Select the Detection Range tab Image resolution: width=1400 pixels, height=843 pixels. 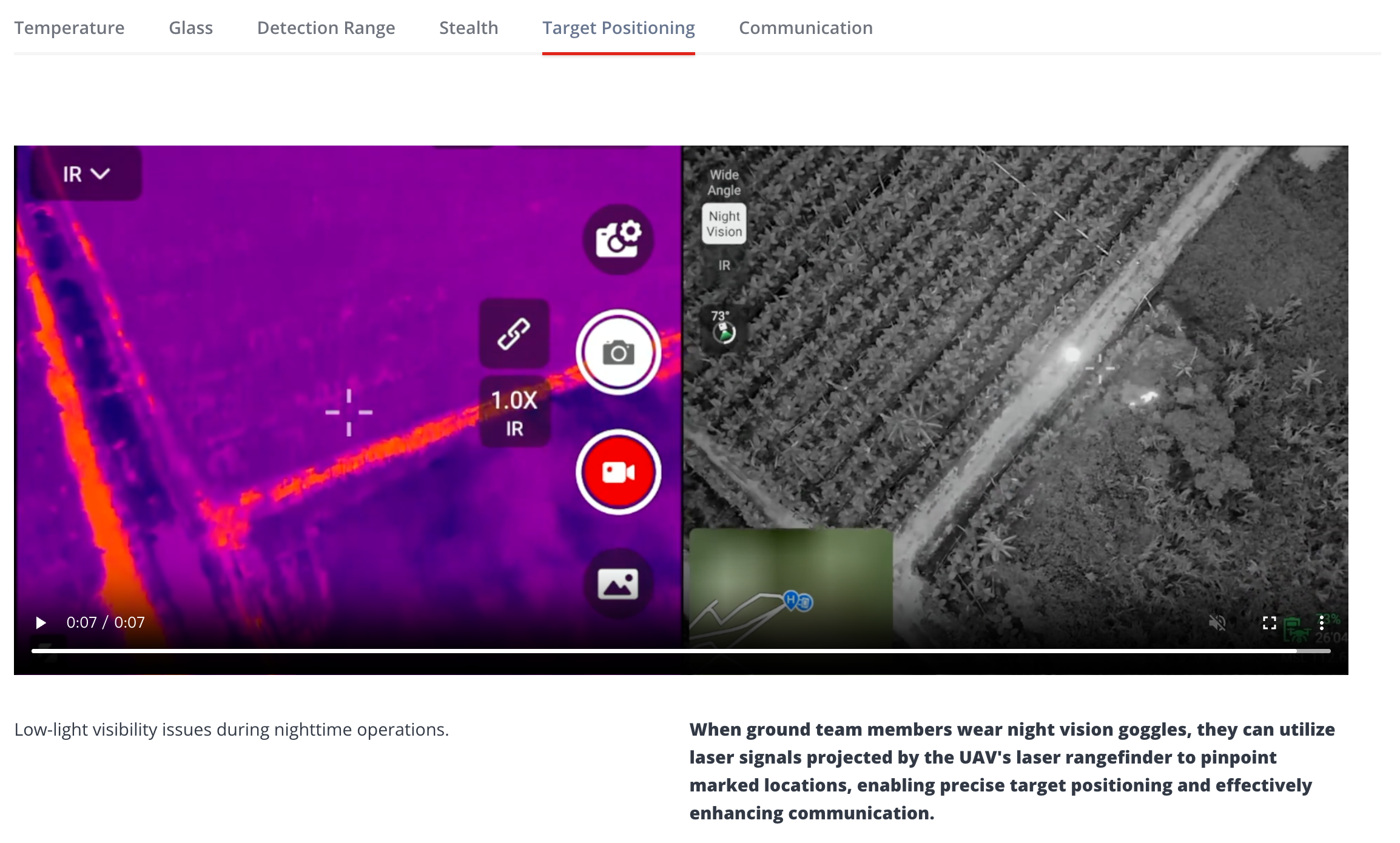pos(326,28)
